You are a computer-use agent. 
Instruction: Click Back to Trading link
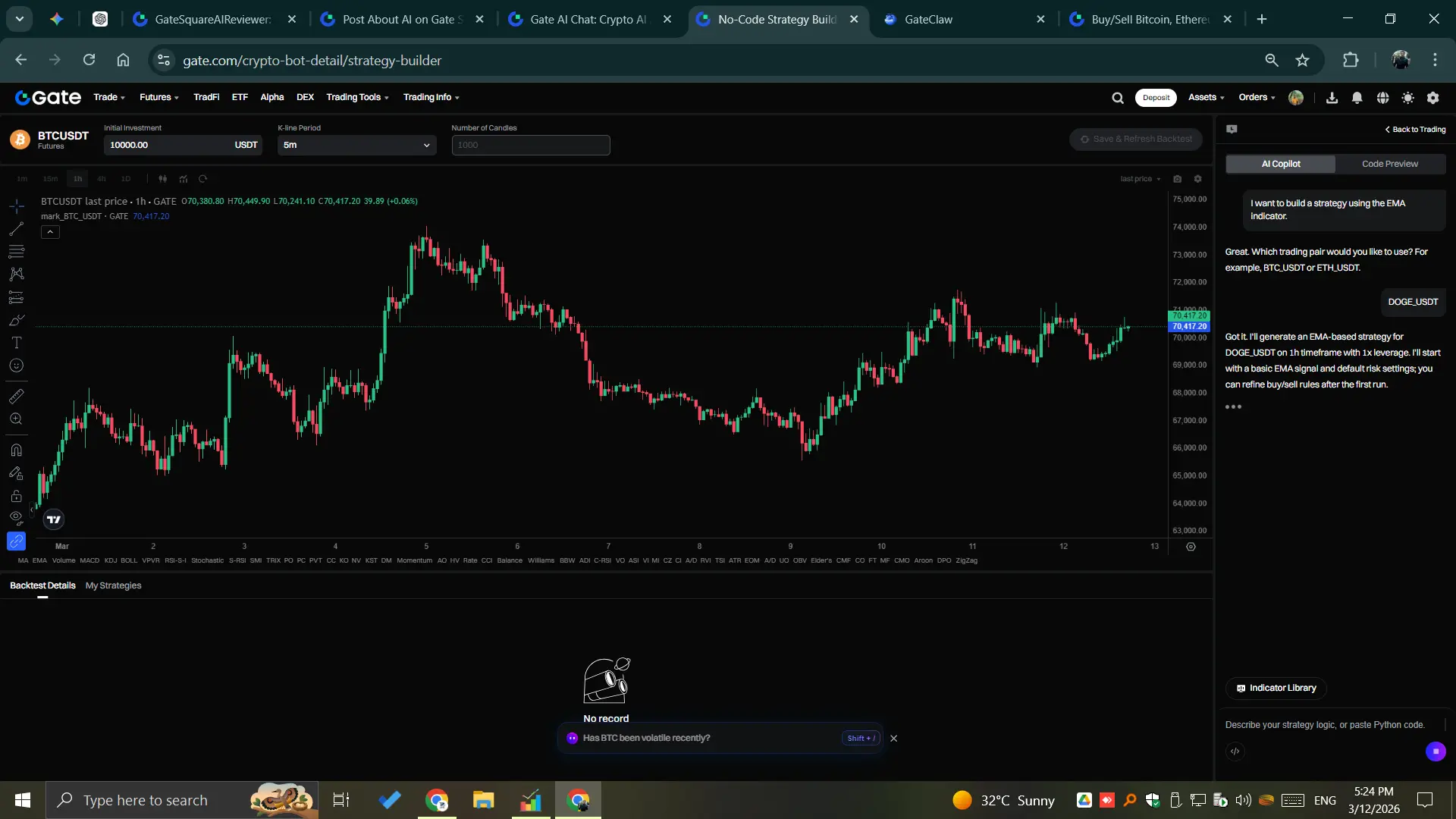1415,130
